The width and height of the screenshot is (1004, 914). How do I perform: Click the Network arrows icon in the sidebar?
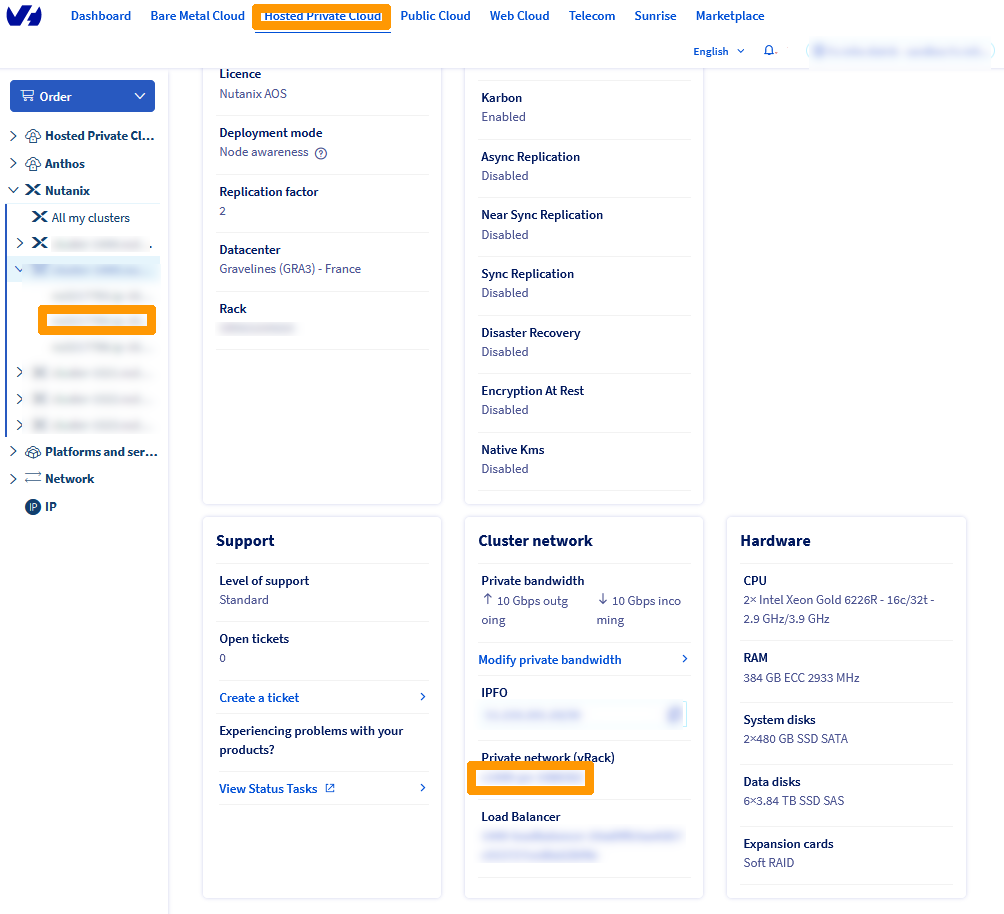point(33,479)
